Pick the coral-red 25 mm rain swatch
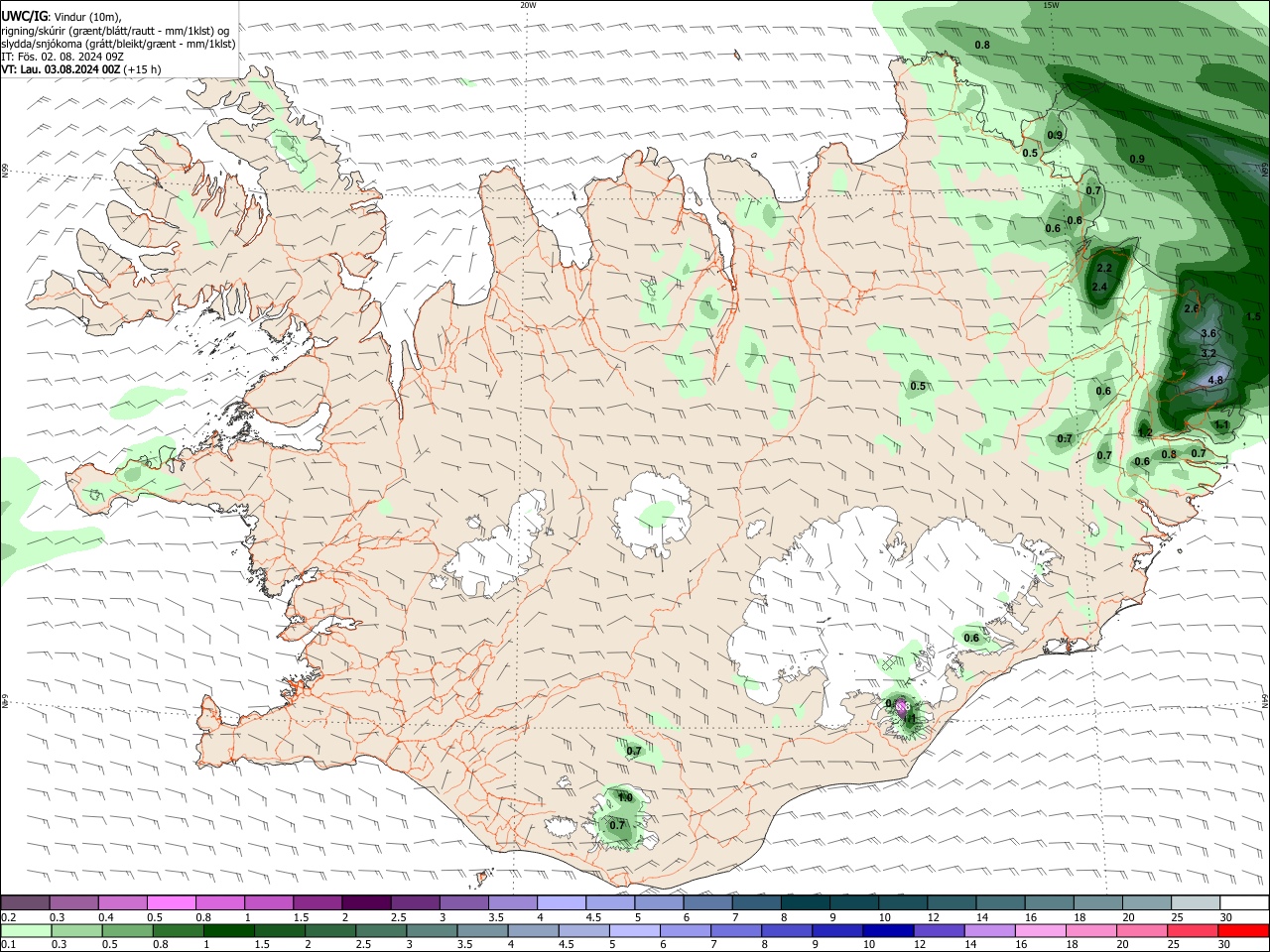 [1193, 930]
